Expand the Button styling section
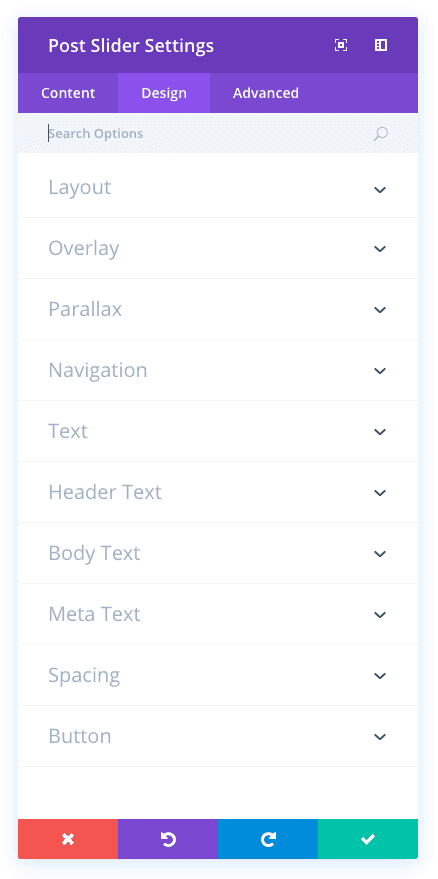The height and width of the screenshot is (879, 438). pyautogui.click(x=218, y=737)
